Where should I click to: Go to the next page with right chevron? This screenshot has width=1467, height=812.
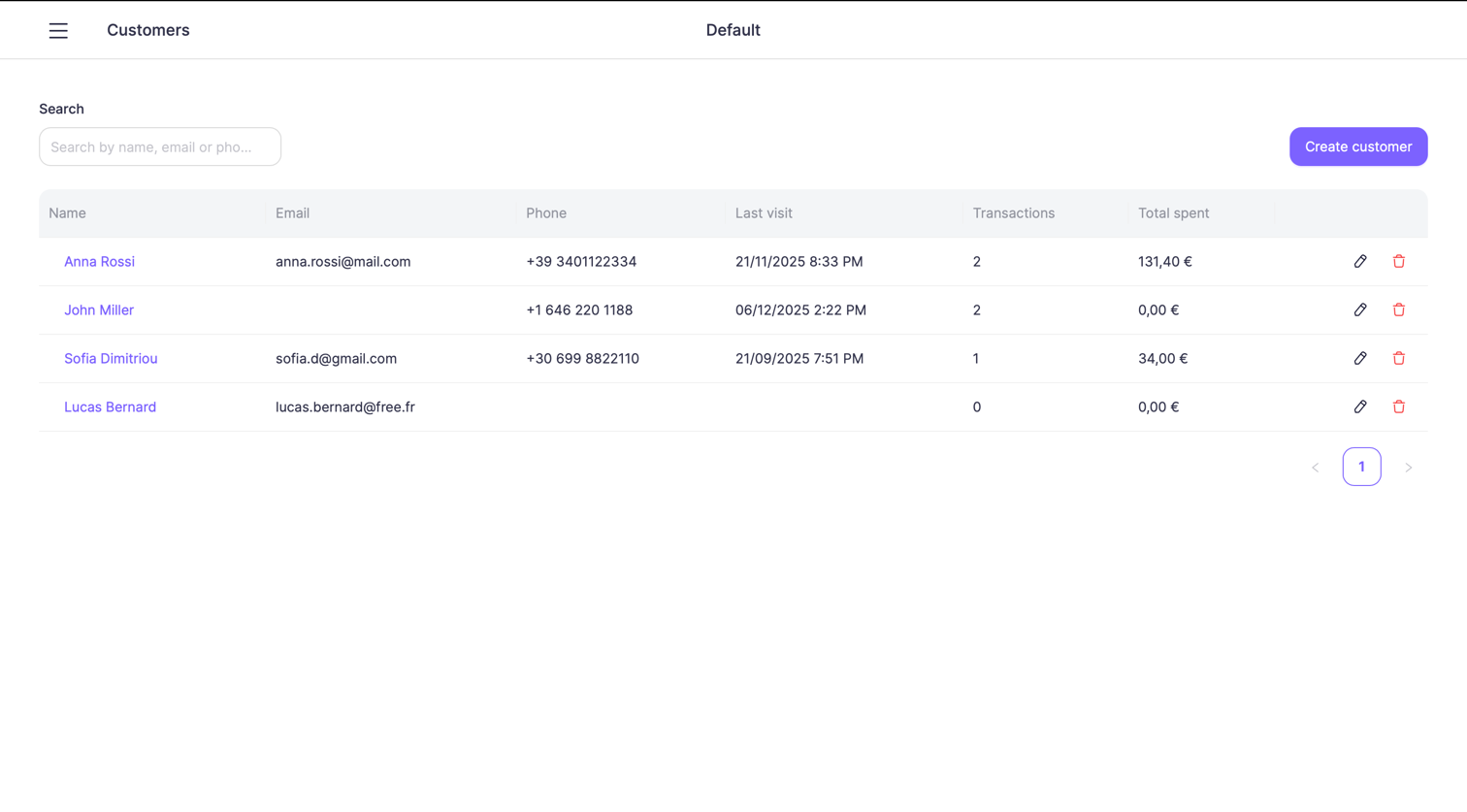1409,467
